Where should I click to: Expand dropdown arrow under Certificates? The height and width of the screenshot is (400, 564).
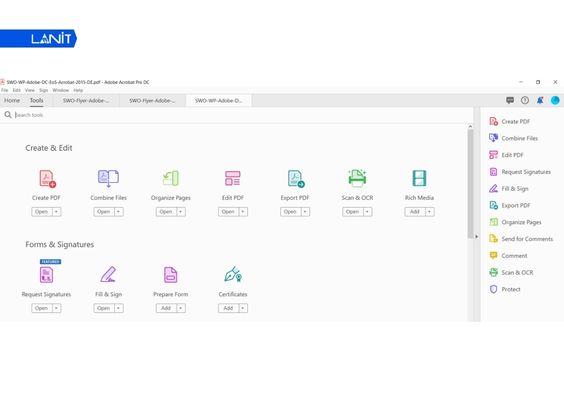(x=243, y=308)
